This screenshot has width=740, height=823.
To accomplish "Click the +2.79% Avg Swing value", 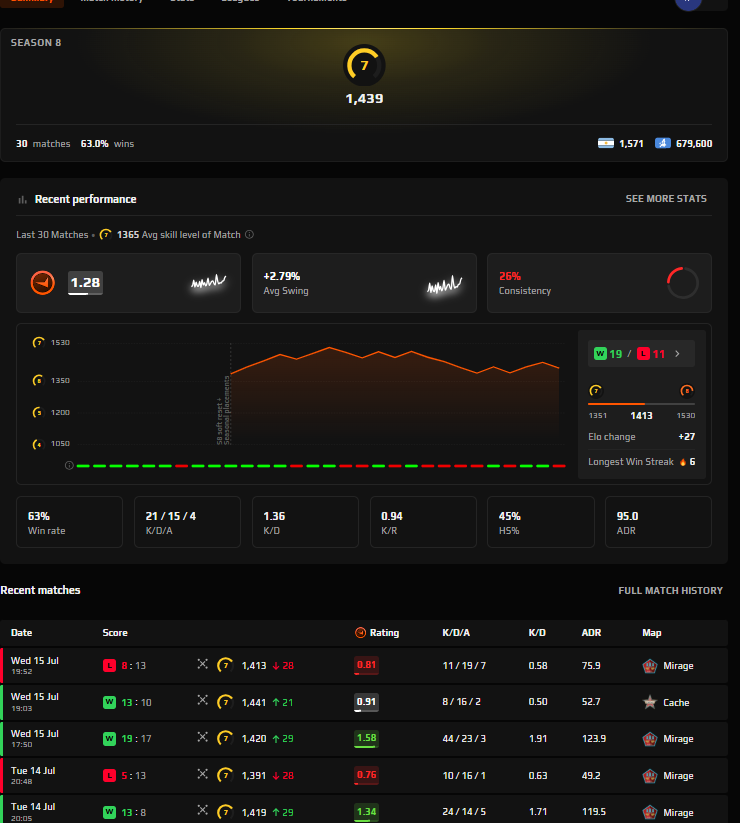I will (x=281, y=276).
